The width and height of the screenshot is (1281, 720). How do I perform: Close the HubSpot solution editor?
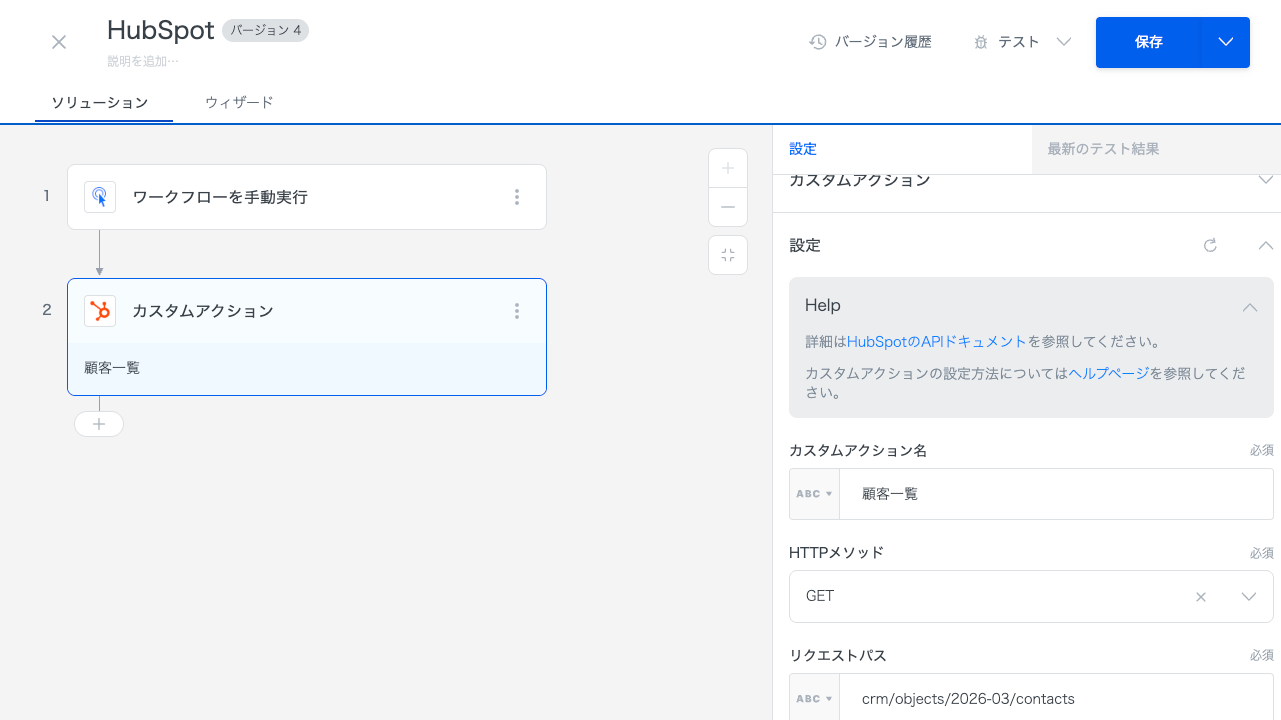(59, 42)
